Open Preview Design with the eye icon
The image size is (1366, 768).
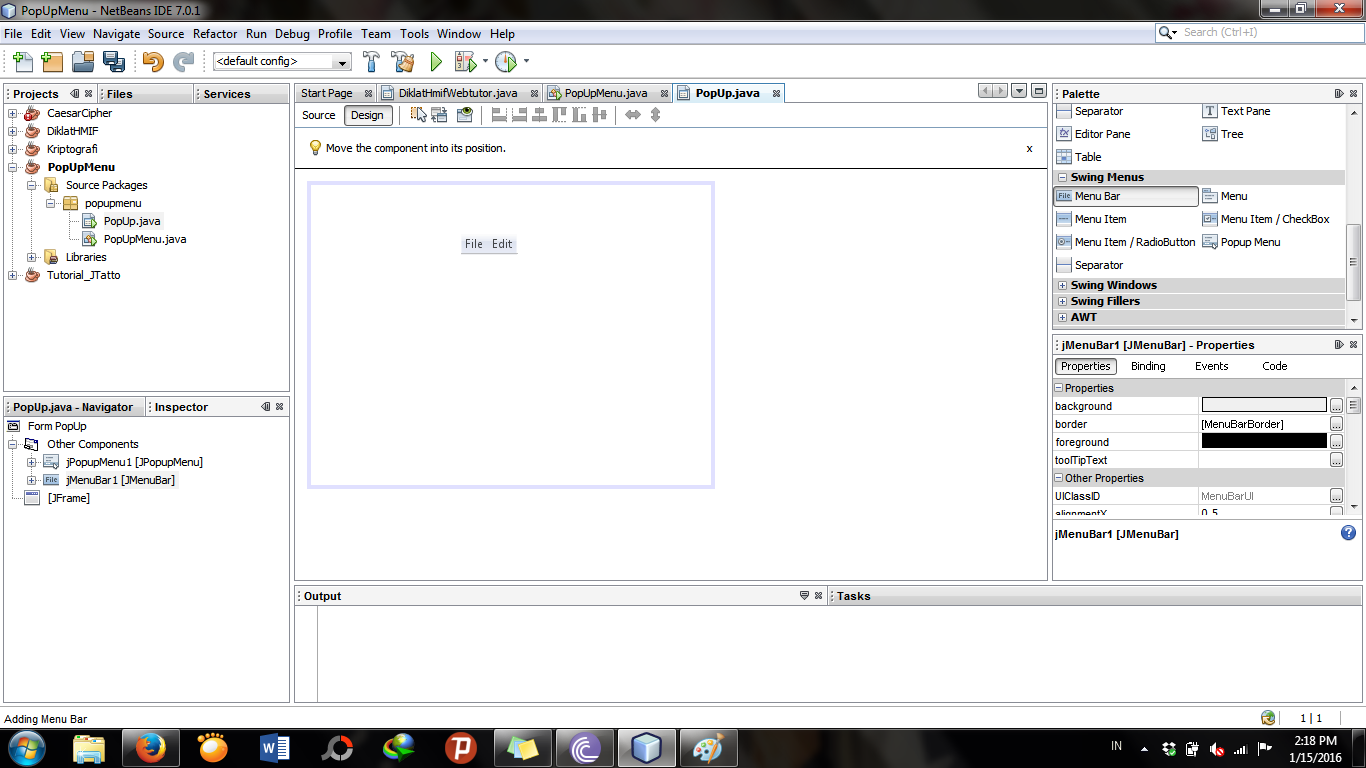tap(464, 115)
